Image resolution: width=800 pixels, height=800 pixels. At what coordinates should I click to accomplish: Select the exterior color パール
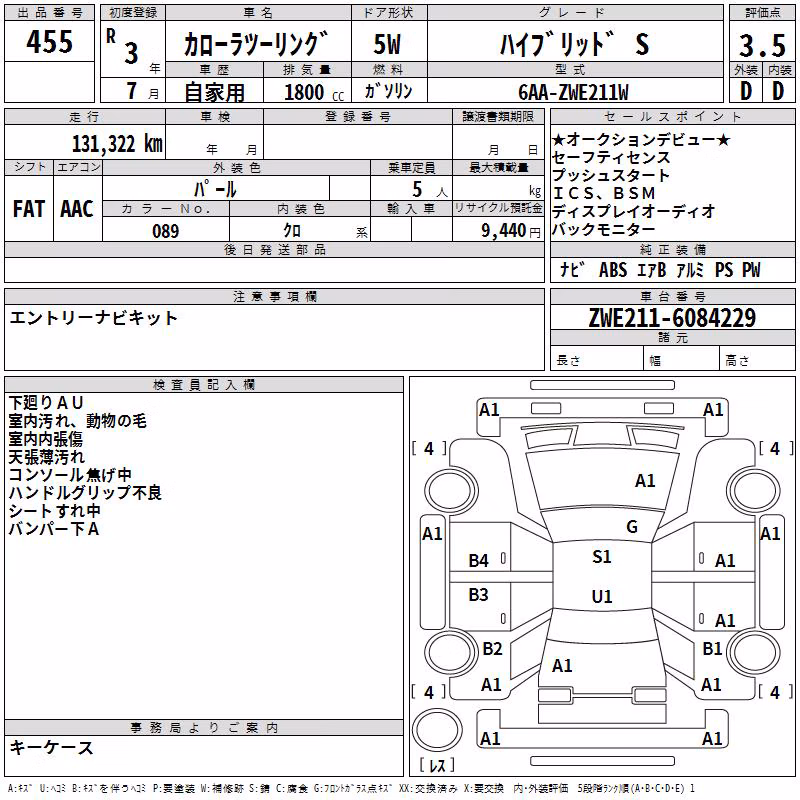tap(215, 189)
